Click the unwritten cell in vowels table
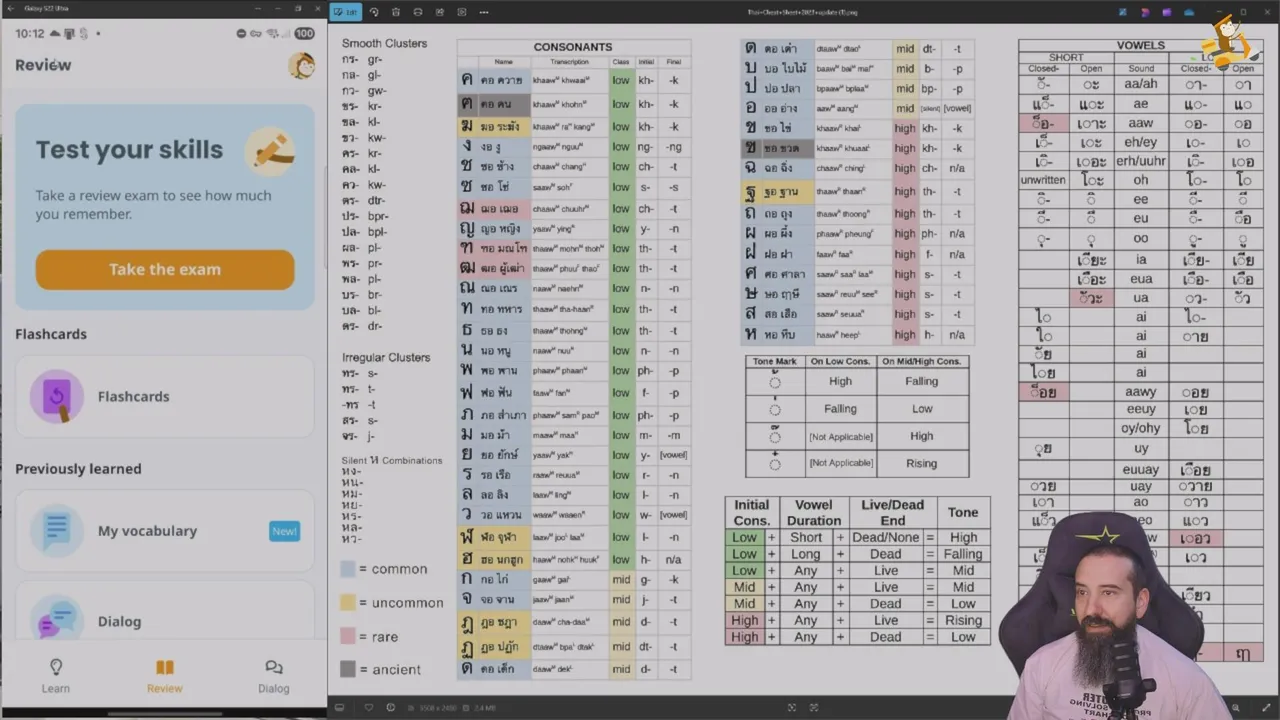The height and width of the screenshot is (720, 1280). (x=1043, y=180)
